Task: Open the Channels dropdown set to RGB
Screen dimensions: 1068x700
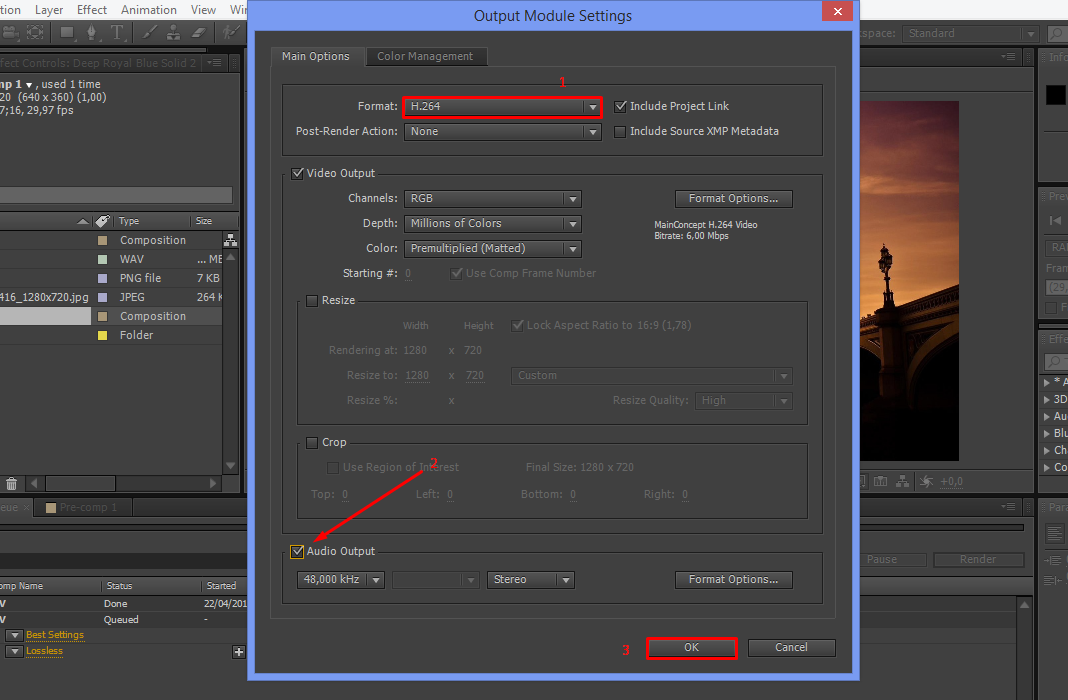Action: tap(492, 198)
